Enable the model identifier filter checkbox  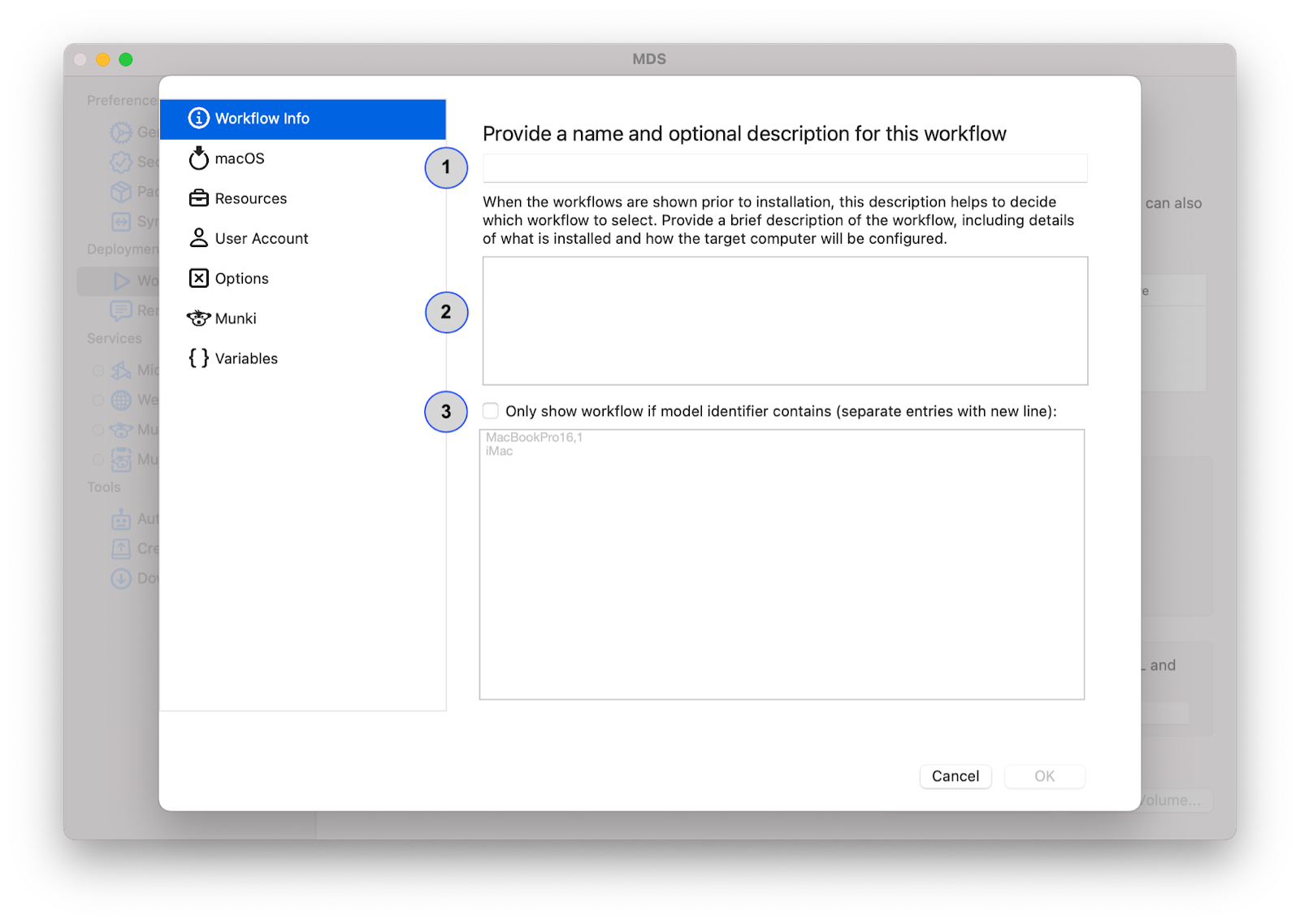491,410
